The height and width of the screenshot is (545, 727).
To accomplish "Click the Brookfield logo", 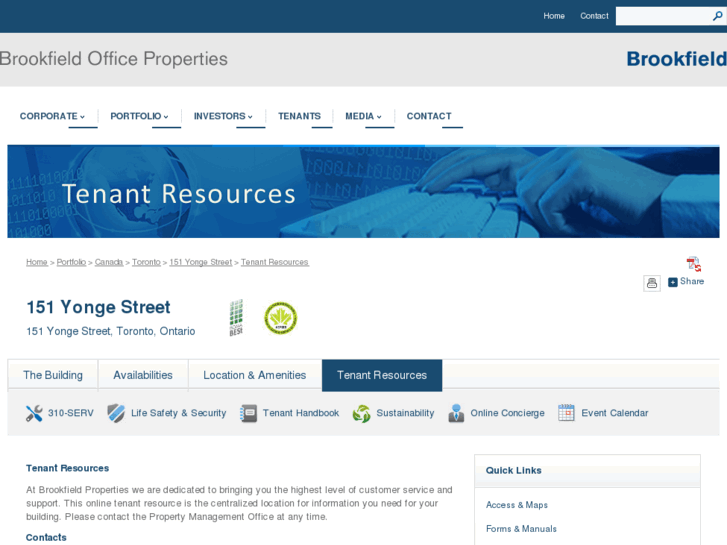I will click(676, 59).
